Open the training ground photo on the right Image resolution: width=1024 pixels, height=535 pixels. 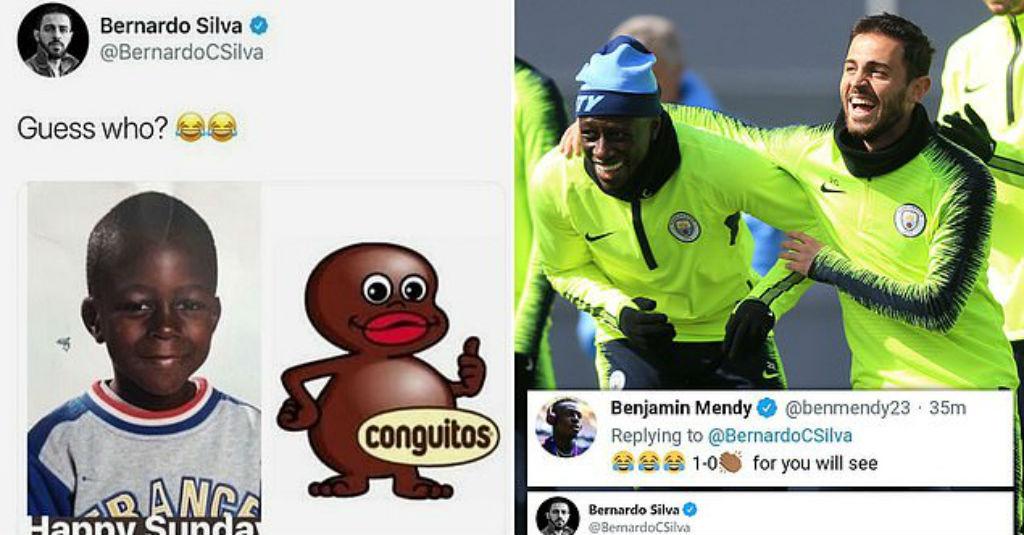[769, 195]
